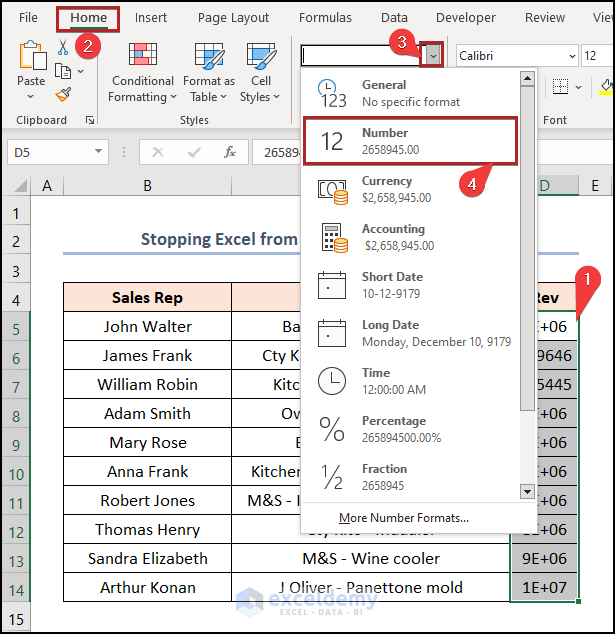Switch to the Page Layout tab
Screen dimensions: 615x634
[233, 18]
